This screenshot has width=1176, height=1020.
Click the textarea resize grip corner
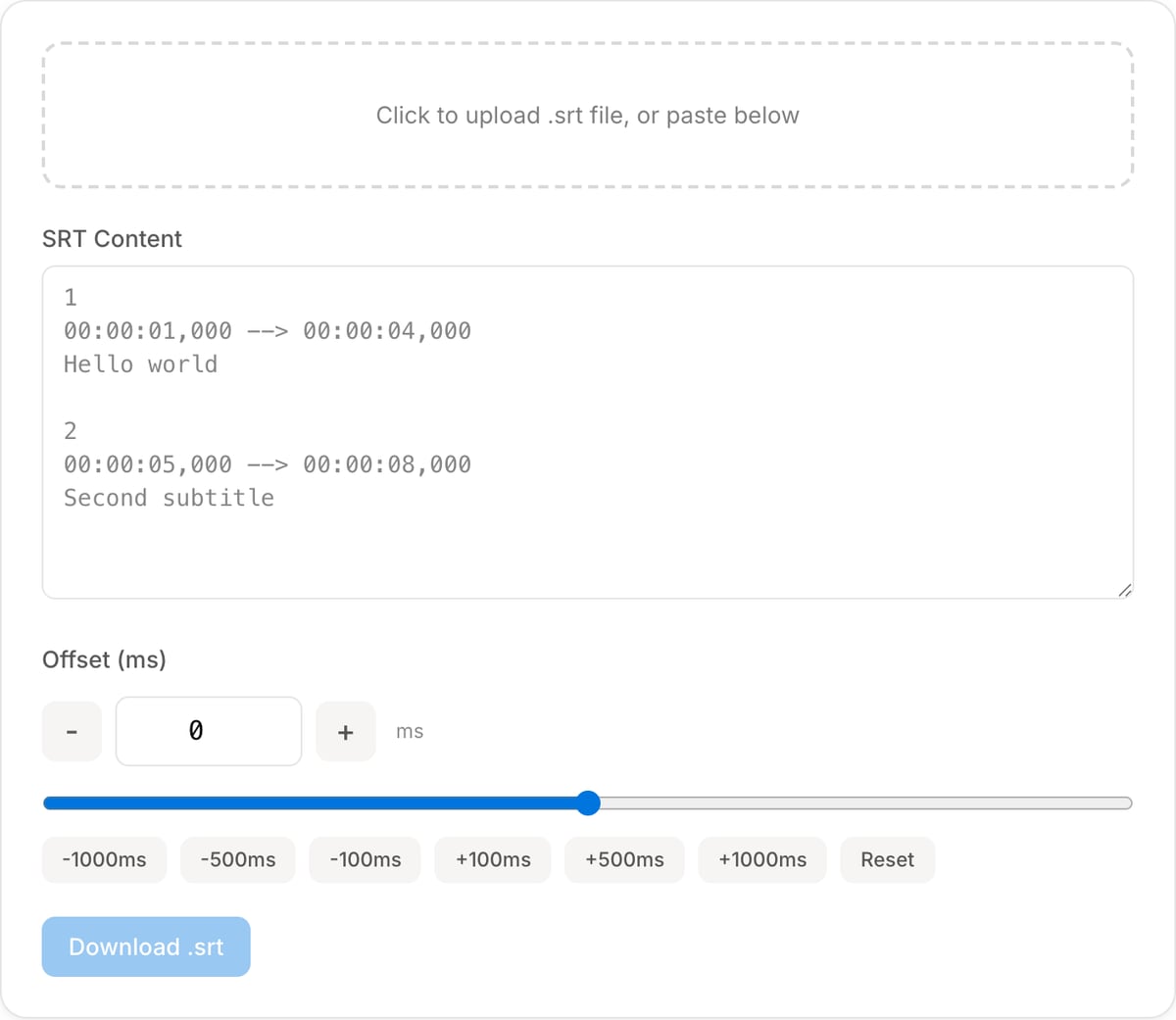pos(1125,590)
